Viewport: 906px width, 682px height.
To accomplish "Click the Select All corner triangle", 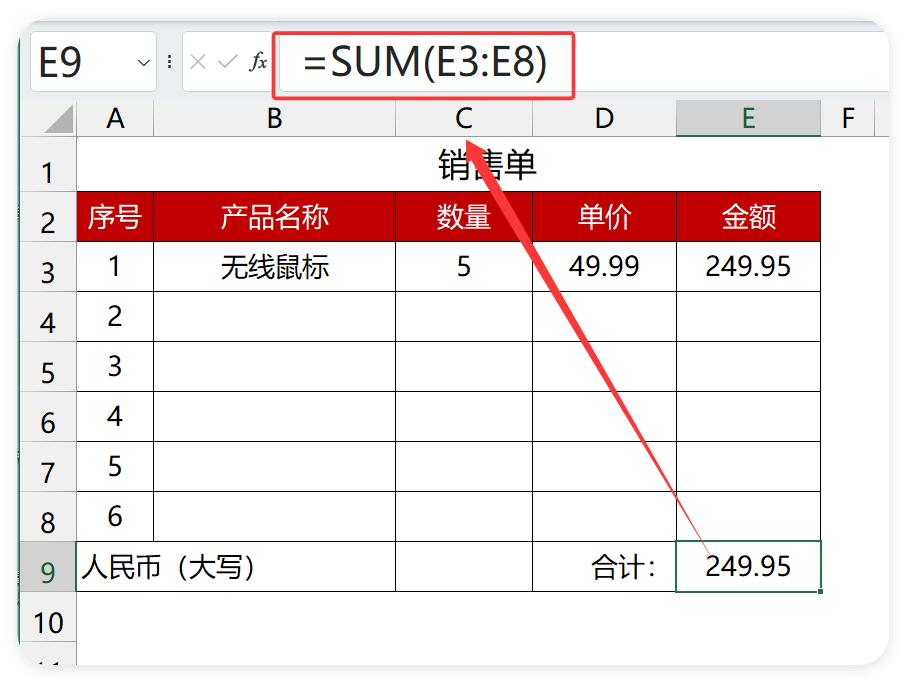I will (59, 118).
